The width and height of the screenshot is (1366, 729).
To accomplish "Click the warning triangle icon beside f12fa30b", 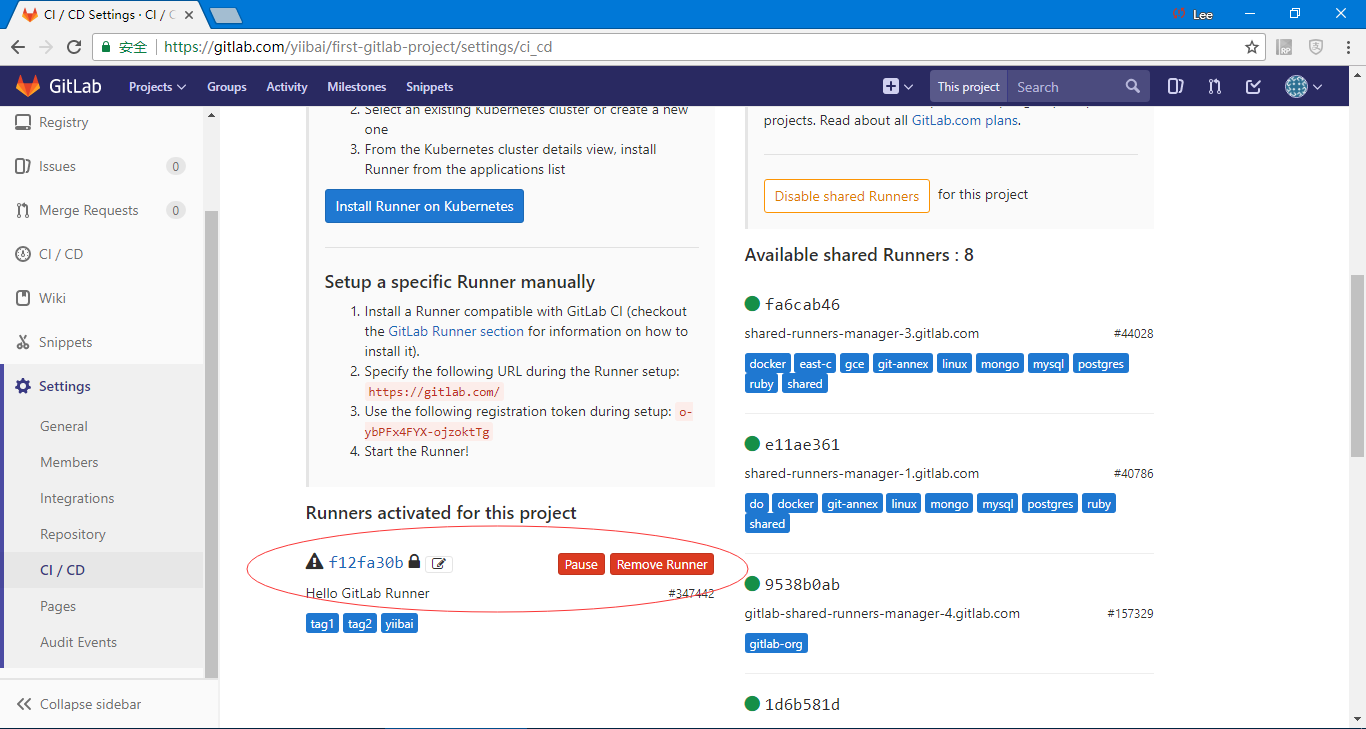I will (314, 562).
